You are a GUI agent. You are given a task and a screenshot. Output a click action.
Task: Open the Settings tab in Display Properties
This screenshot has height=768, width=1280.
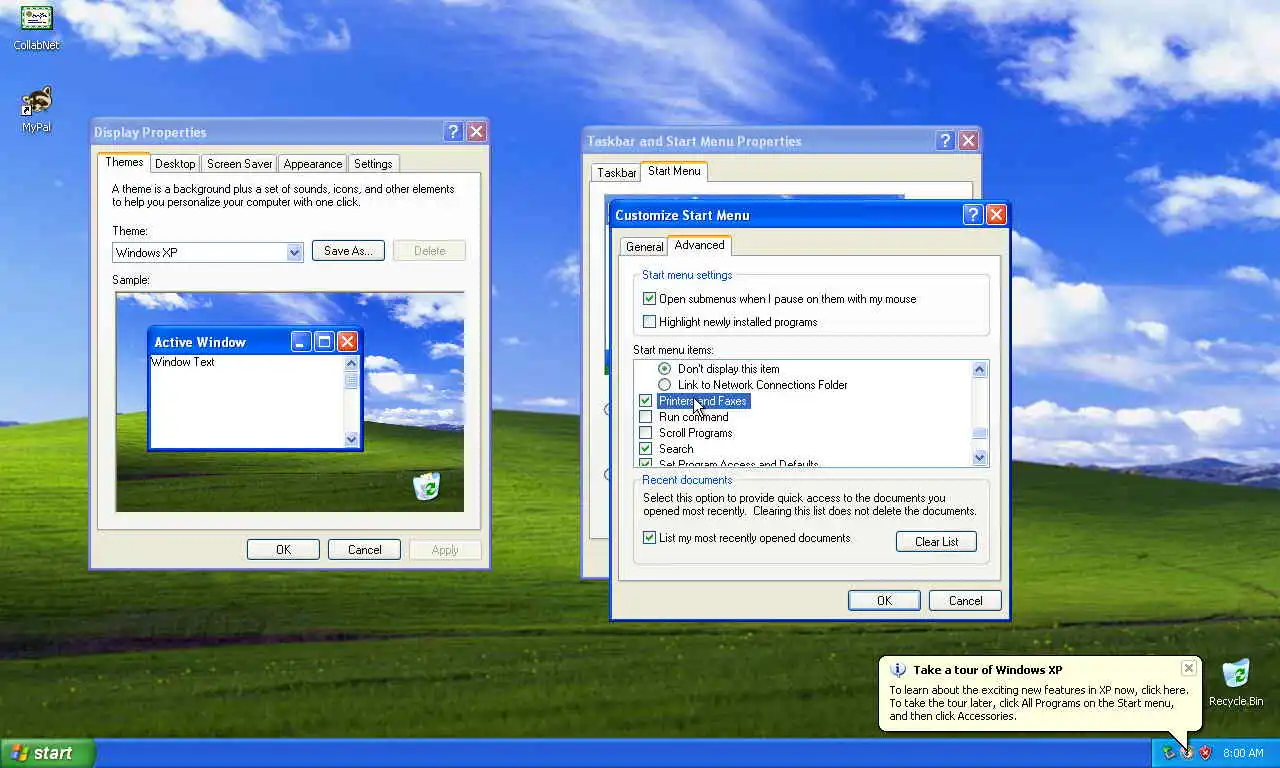[x=373, y=164]
